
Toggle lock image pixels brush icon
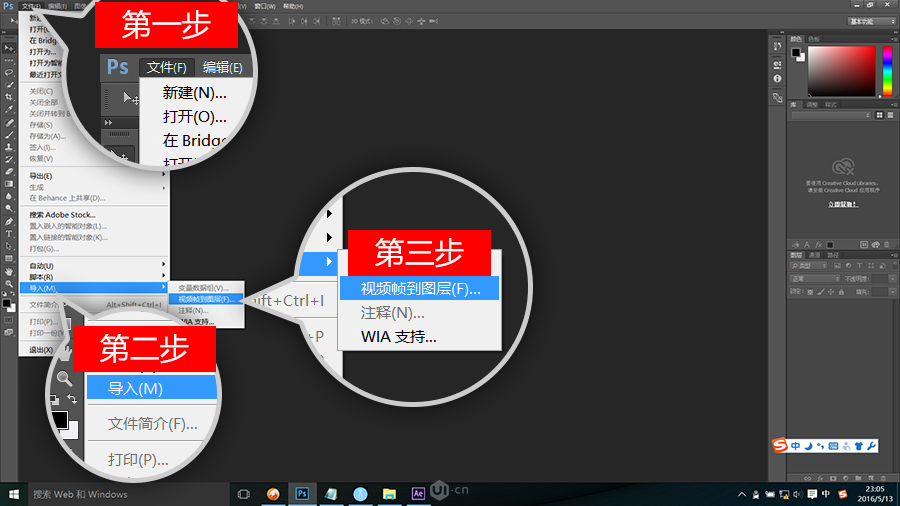821,292
